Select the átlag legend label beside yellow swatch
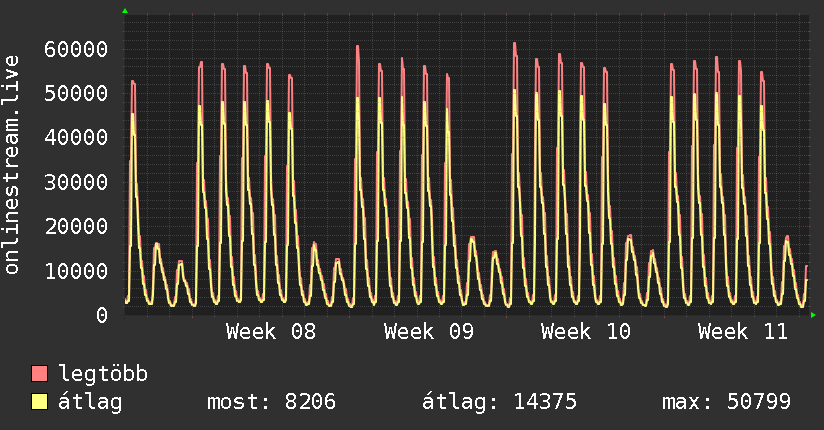Screen dimensions: 824x430 click(90, 402)
